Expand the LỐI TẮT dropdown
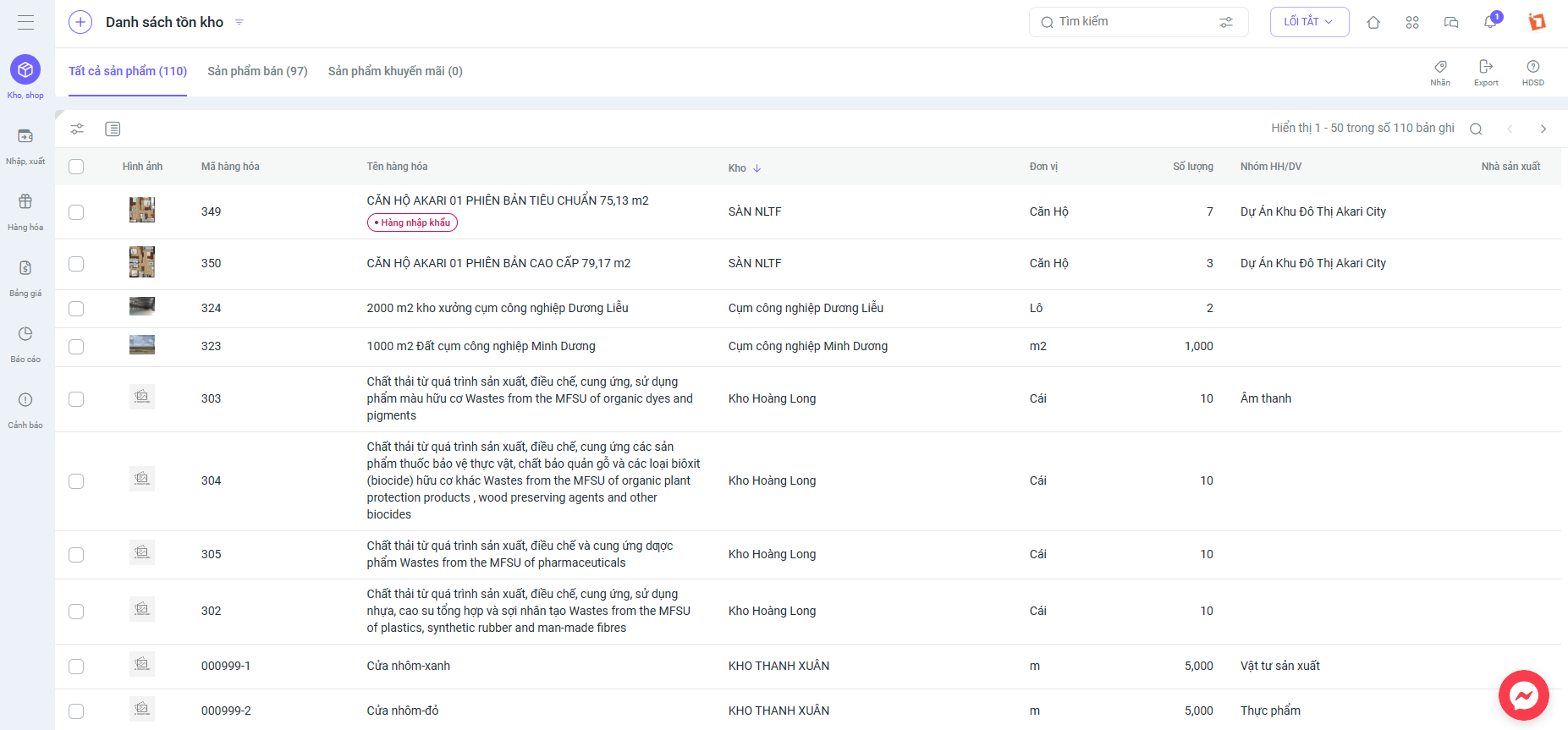The image size is (1568, 730). click(1309, 22)
